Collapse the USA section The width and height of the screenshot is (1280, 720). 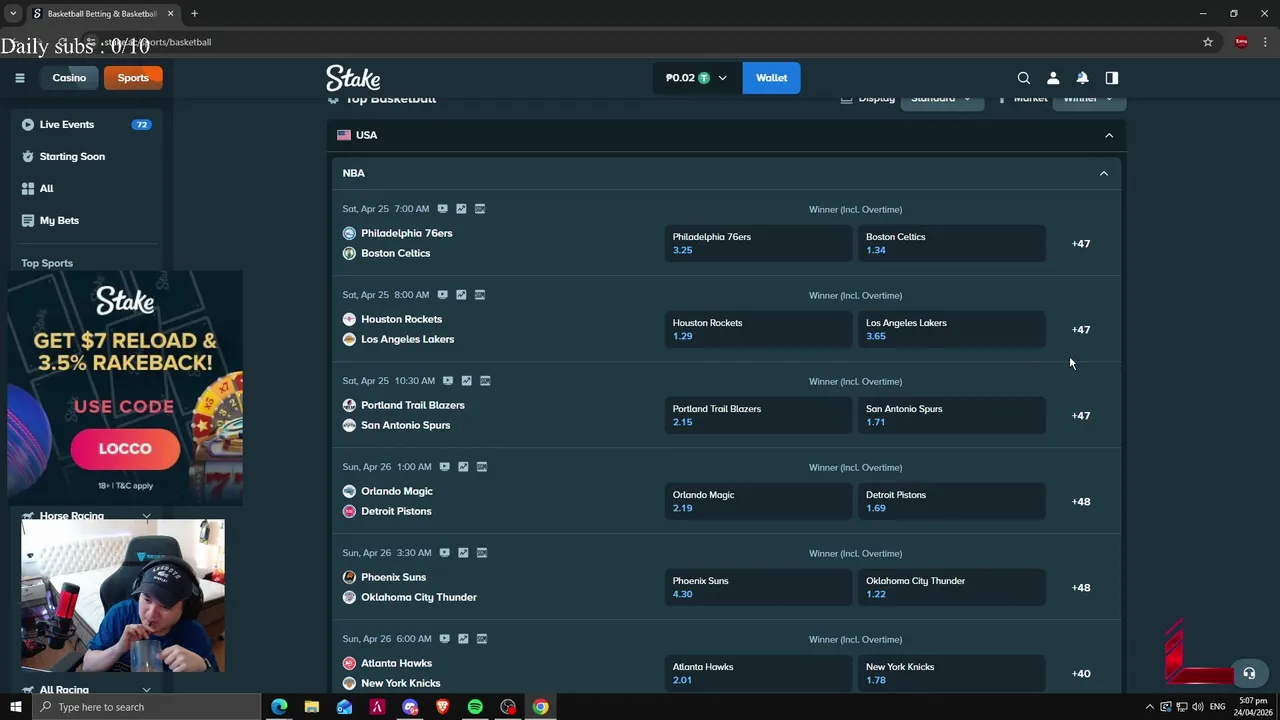tap(1109, 135)
